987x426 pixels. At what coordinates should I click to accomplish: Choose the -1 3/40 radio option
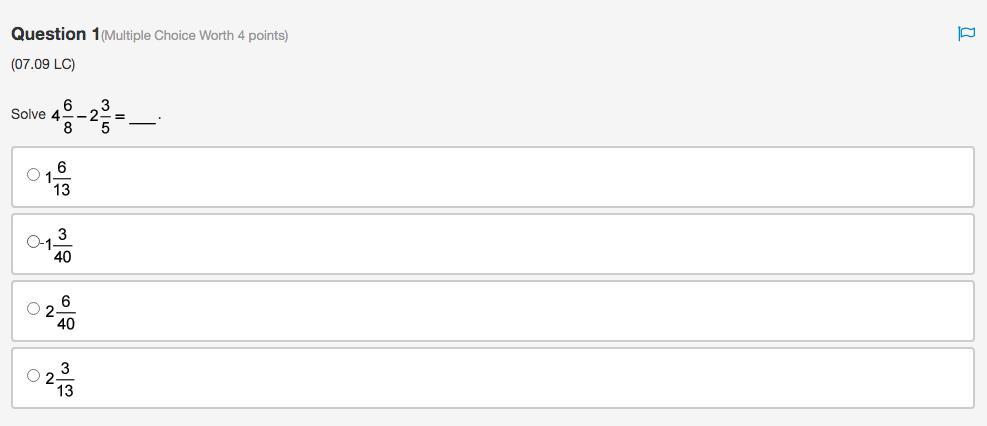click(33, 242)
